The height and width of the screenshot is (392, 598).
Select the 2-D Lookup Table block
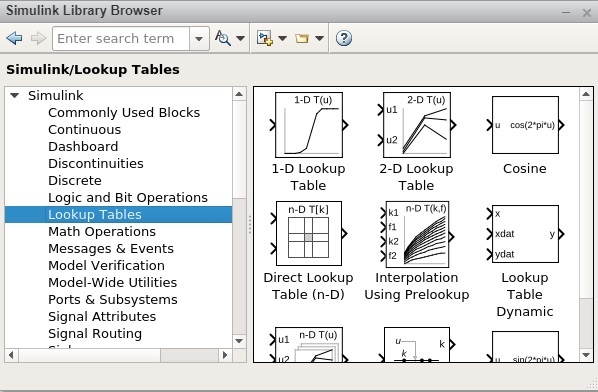(x=416, y=125)
